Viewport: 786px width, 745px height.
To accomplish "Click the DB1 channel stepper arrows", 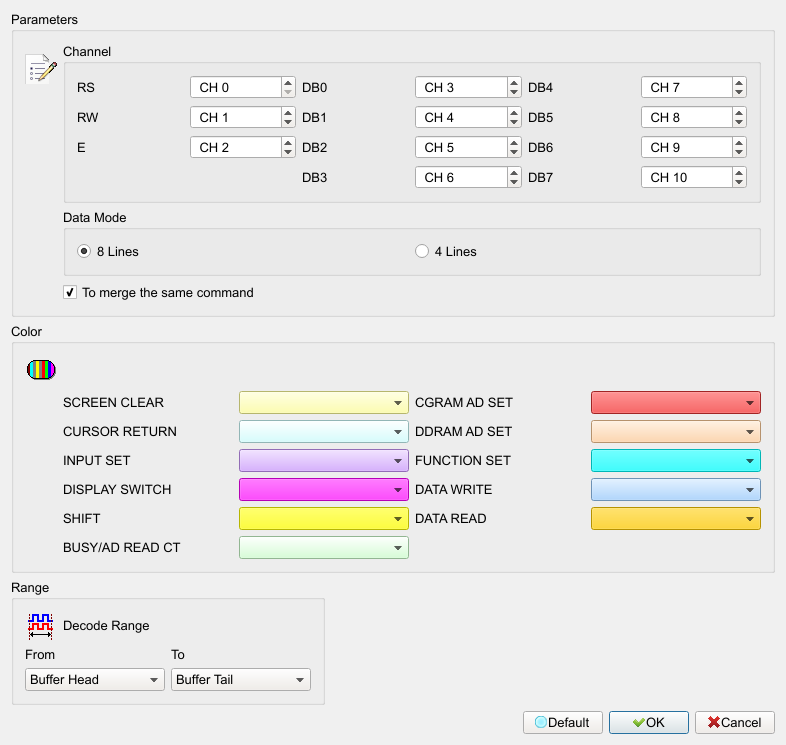I will point(514,117).
